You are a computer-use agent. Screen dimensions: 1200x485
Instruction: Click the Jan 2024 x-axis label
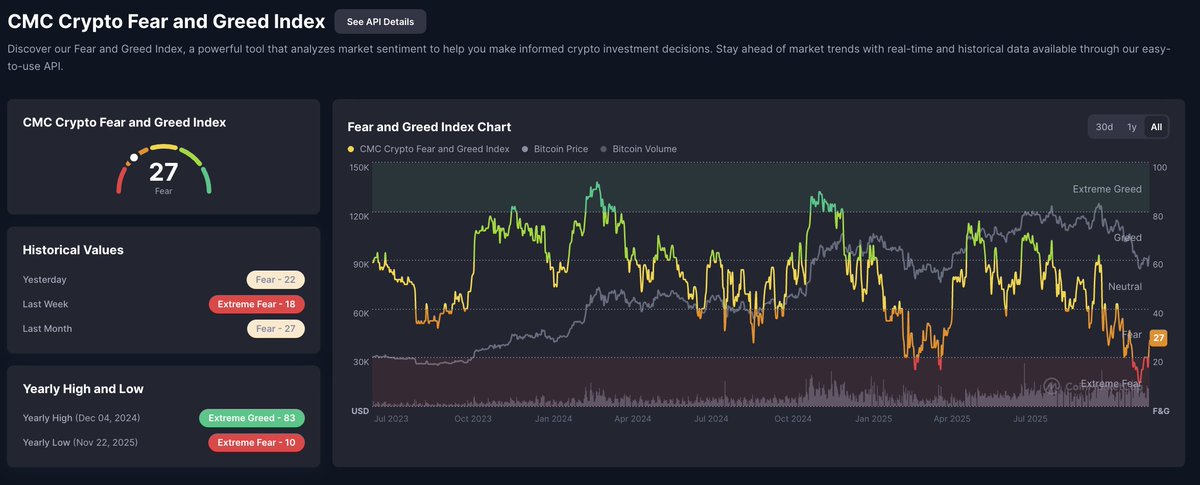(552, 420)
